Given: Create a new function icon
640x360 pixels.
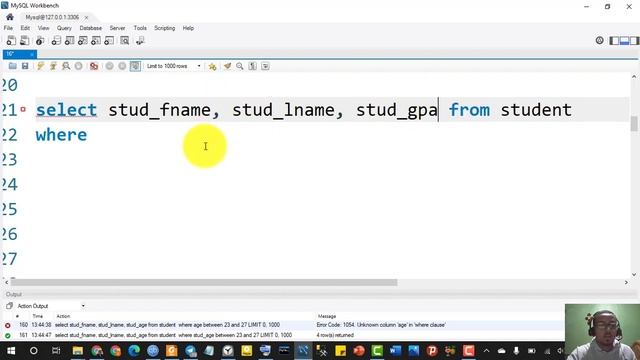Looking at the screenshot, I should click(x=109, y=40).
